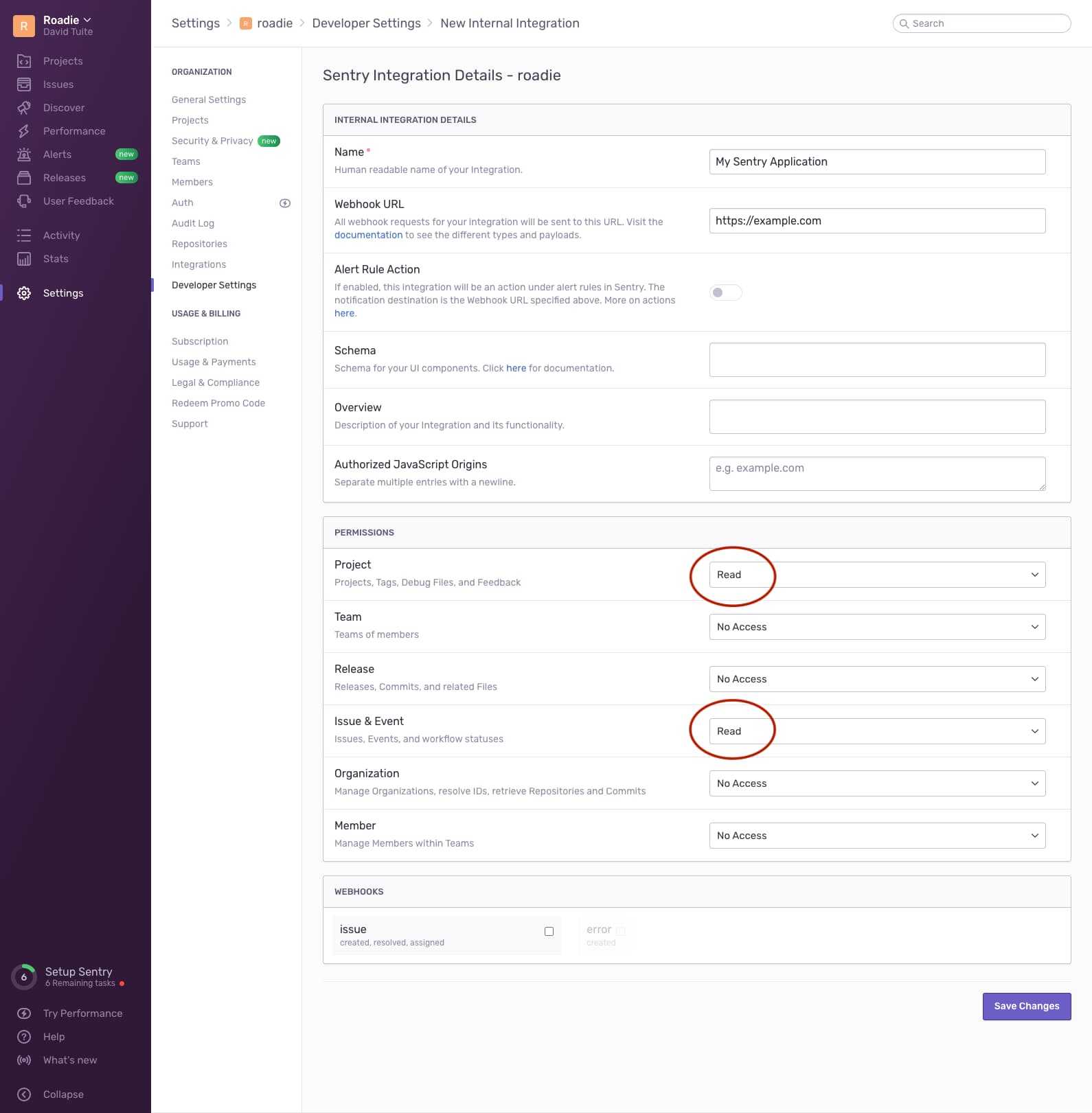The height and width of the screenshot is (1113, 1092).
Task: Open the Issue & Event permission dropdown
Action: tap(877, 731)
